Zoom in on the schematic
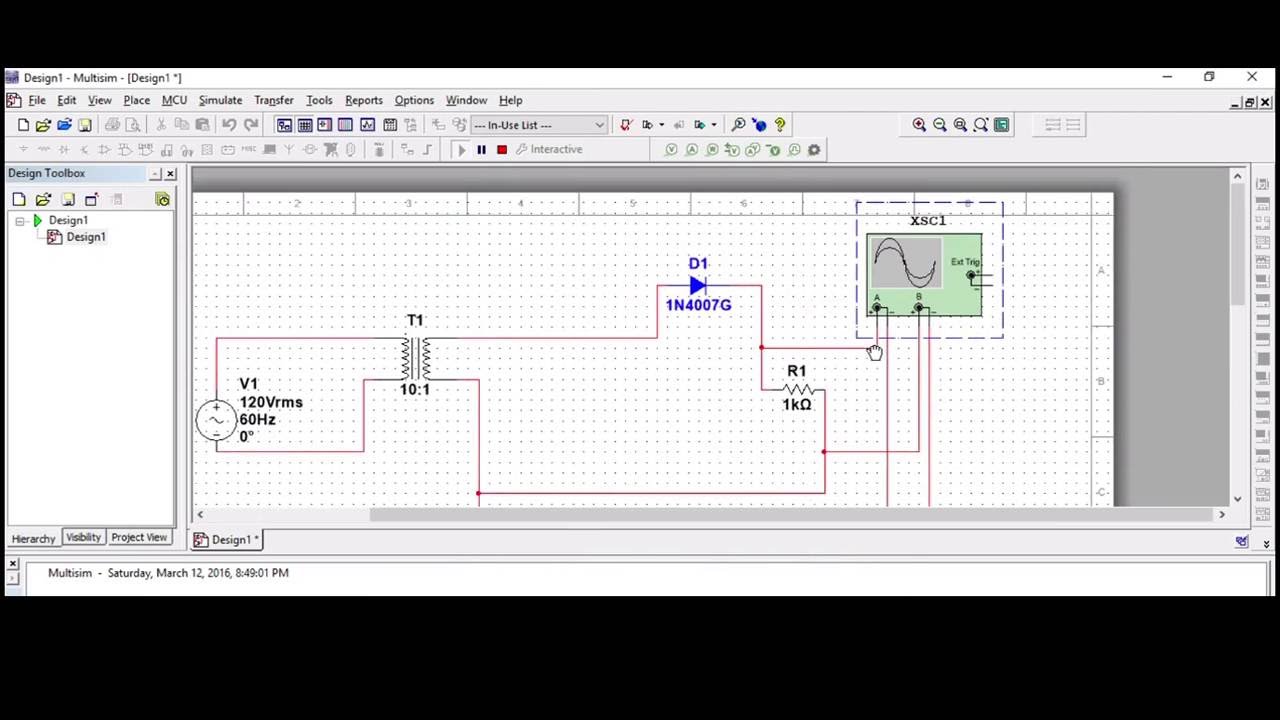Screen dimensions: 1280x720 click(x=919, y=125)
